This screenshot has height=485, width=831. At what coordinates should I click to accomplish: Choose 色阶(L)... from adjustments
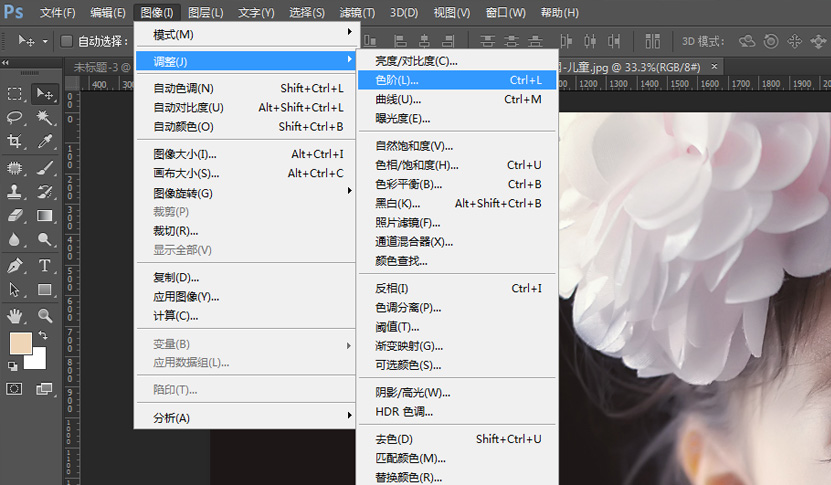(458, 80)
